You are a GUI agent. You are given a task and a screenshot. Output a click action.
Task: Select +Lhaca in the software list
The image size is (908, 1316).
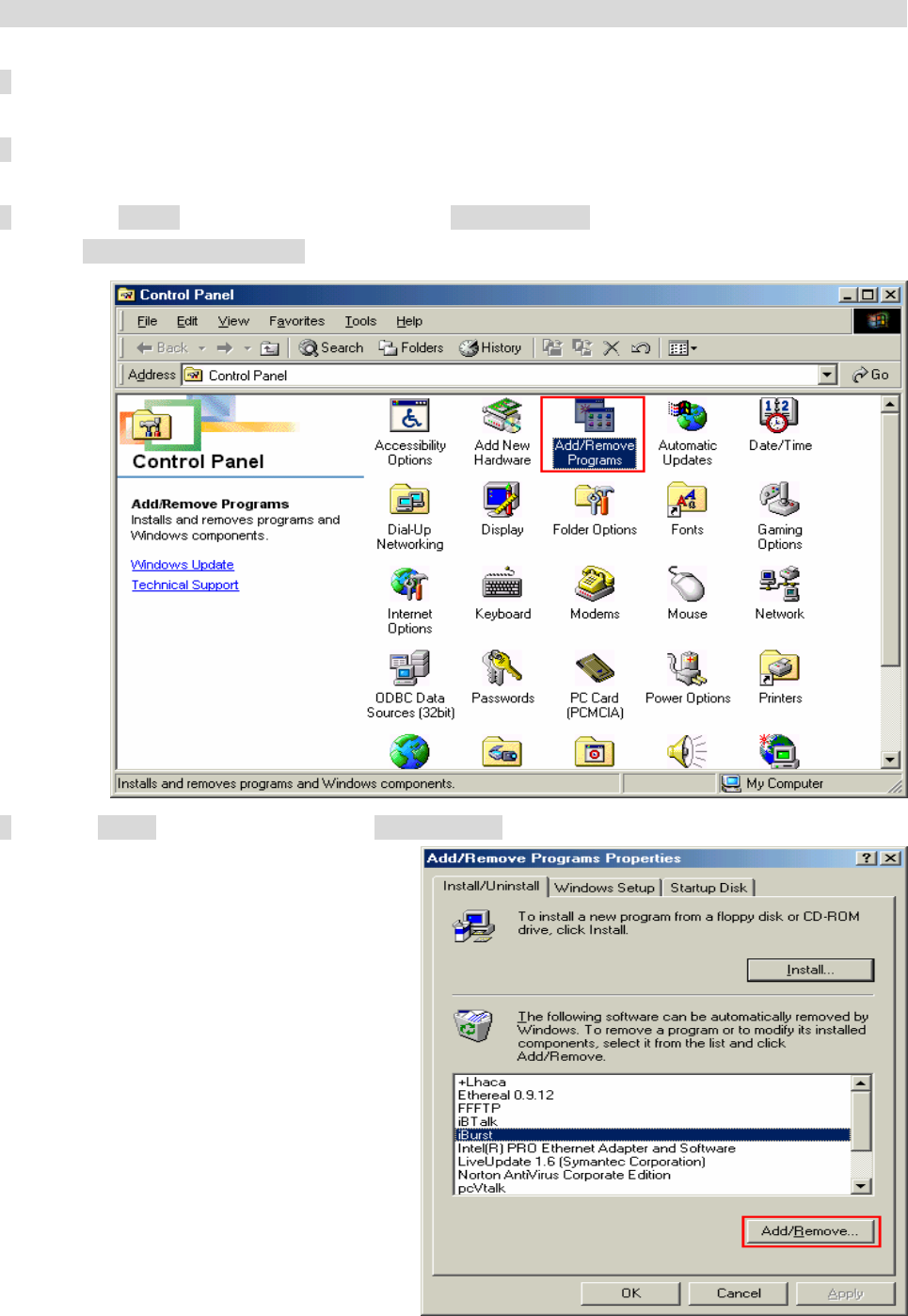coord(652,1083)
